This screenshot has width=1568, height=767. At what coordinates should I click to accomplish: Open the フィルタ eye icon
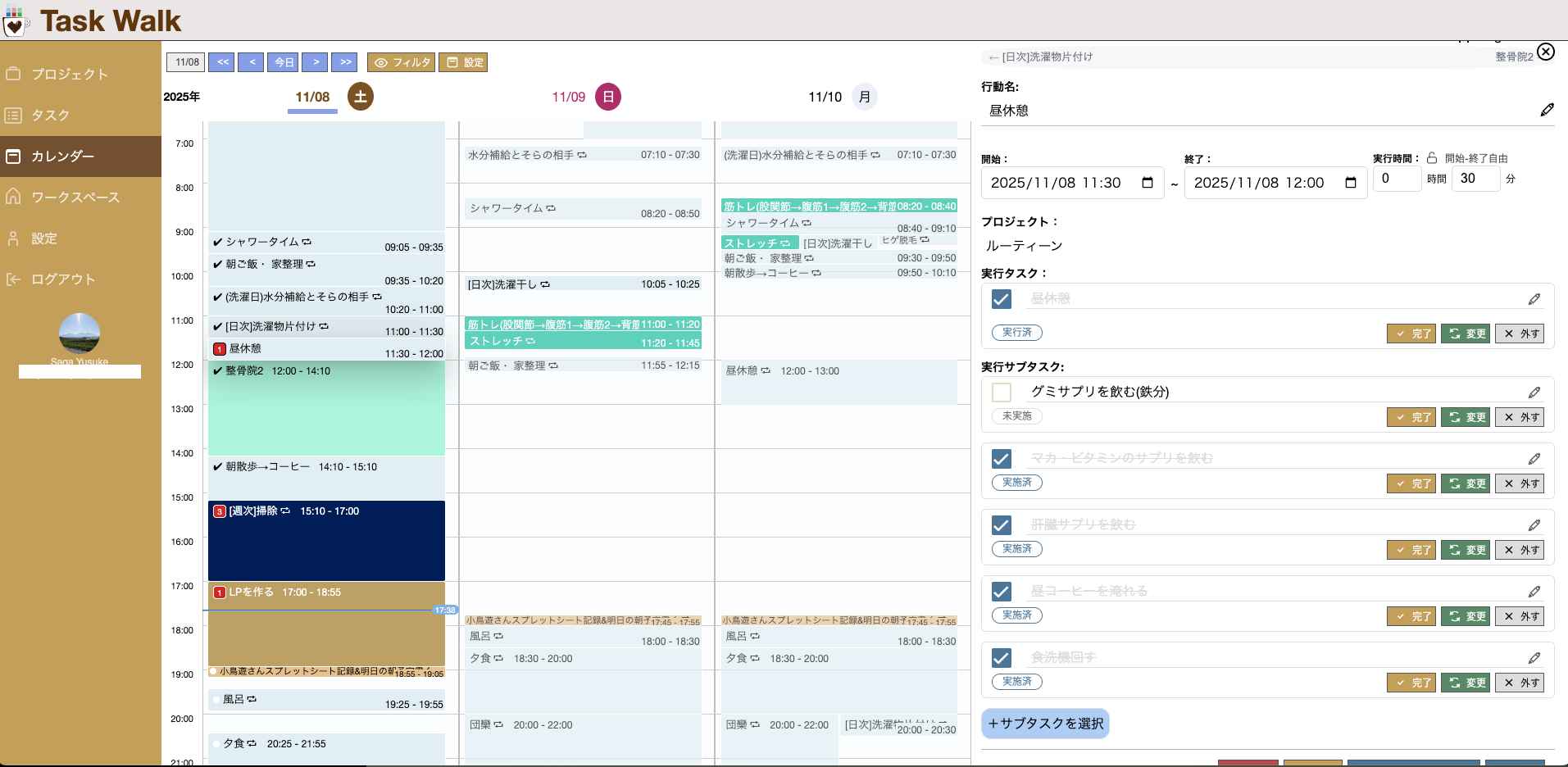[x=380, y=62]
